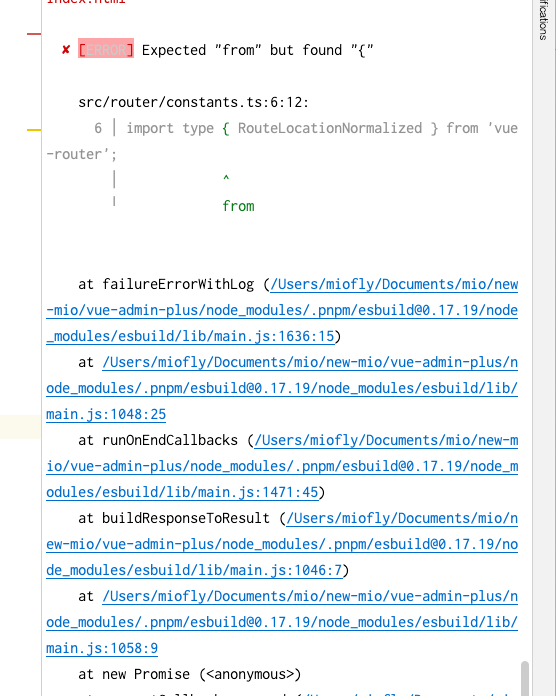Click the red error marker in the gutter

click(x=34, y=34)
